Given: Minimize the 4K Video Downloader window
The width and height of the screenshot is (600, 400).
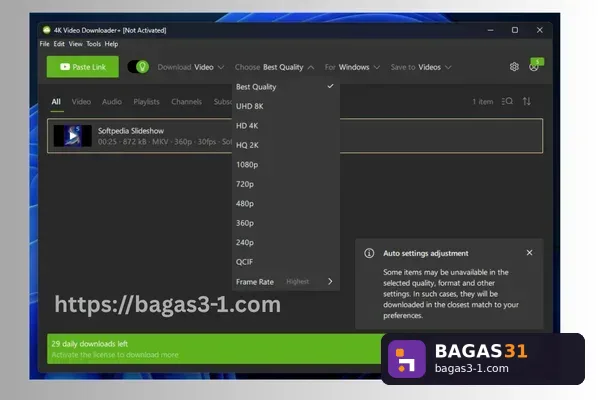Looking at the screenshot, I should 491,30.
